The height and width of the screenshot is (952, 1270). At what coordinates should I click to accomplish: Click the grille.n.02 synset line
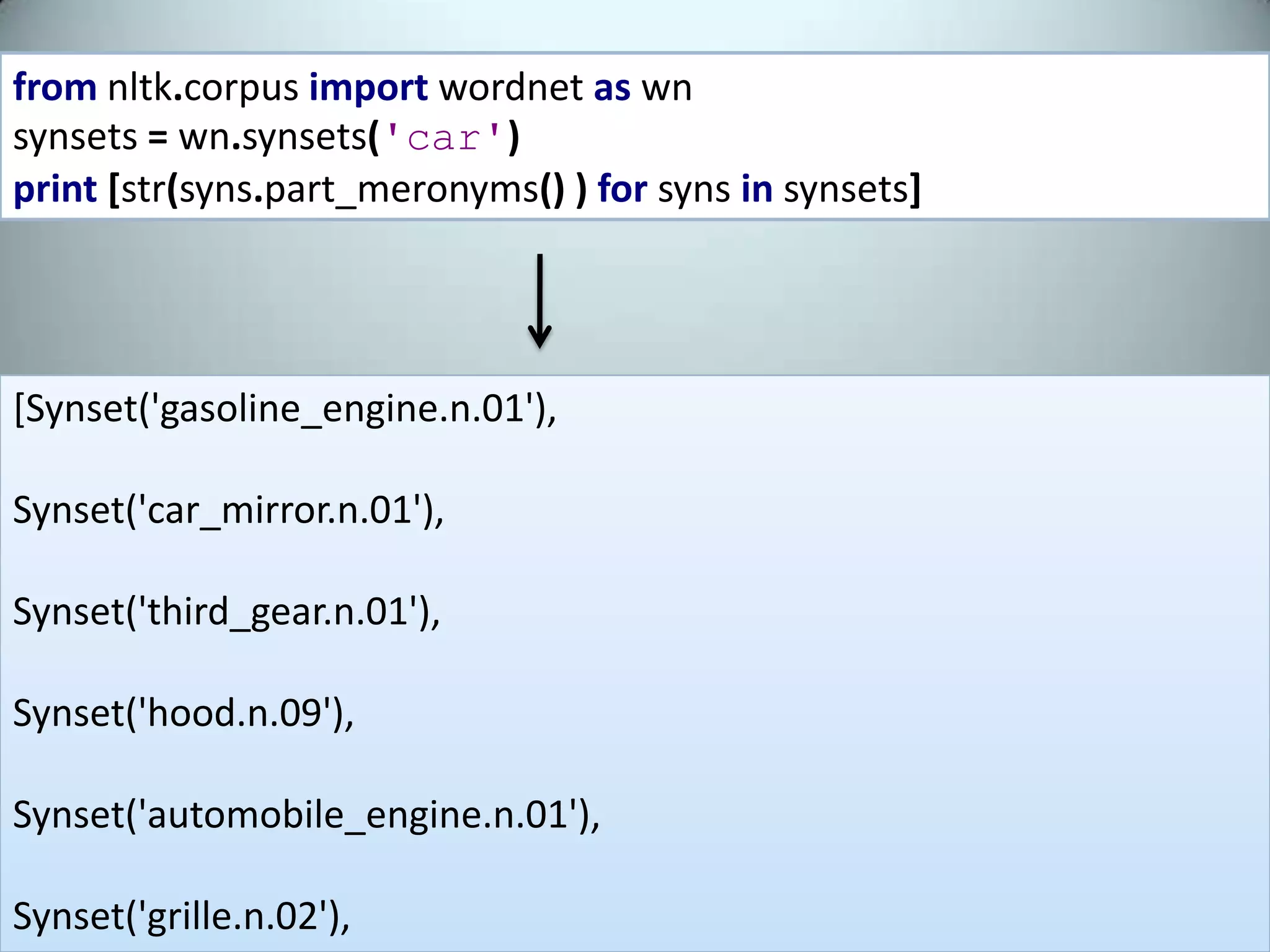(181, 916)
